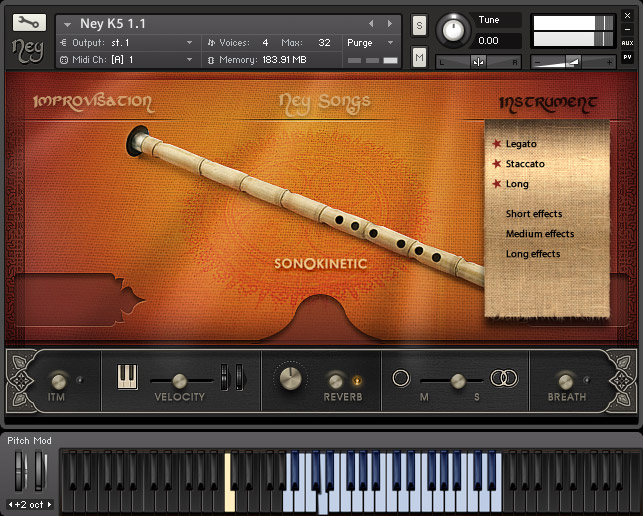The image size is (643, 516).
Task: Click the pan slider center marker
Action: pyautogui.click(x=478, y=62)
